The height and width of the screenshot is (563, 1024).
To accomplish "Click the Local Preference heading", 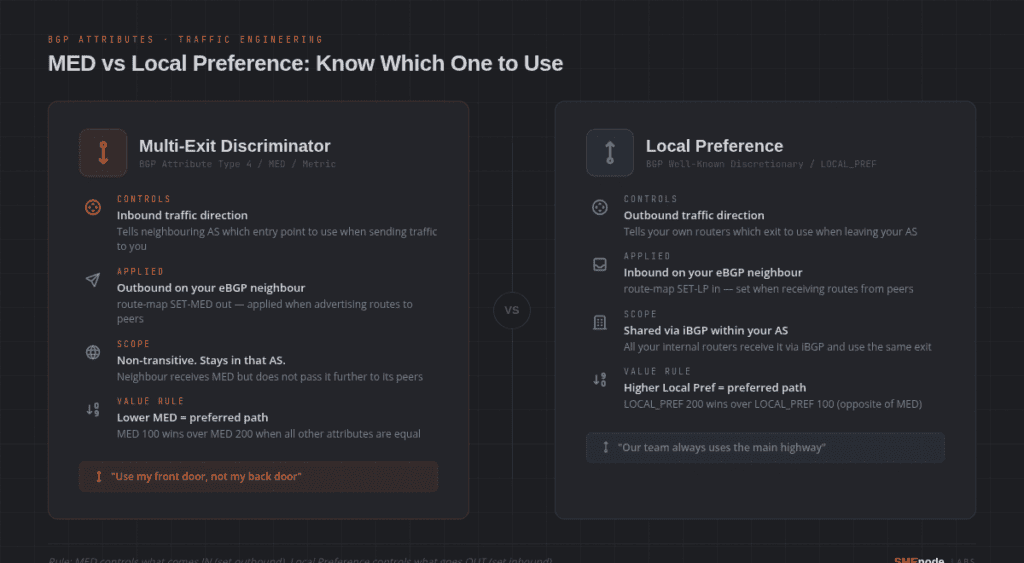I will (714, 146).
